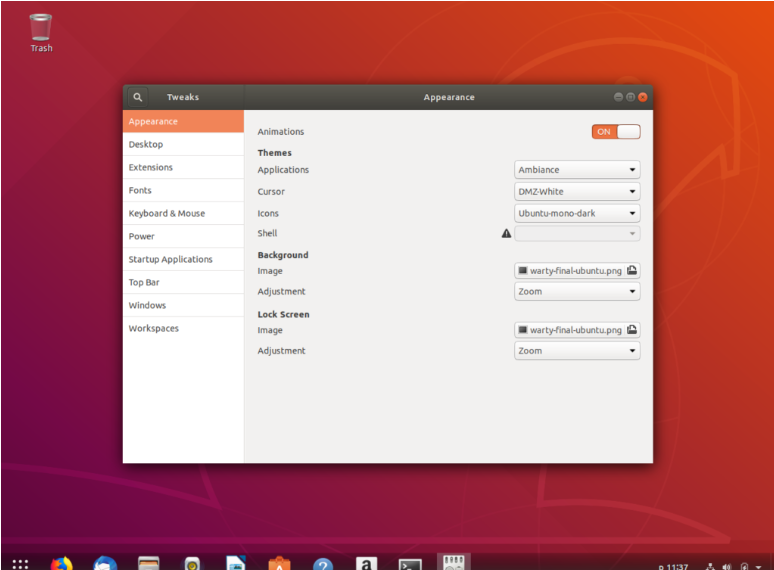Image resolution: width=774 pixels, height=570 pixels.
Task: Open the Background Adjustment dropdown showing Zoom
Action: tap(577, 291)
